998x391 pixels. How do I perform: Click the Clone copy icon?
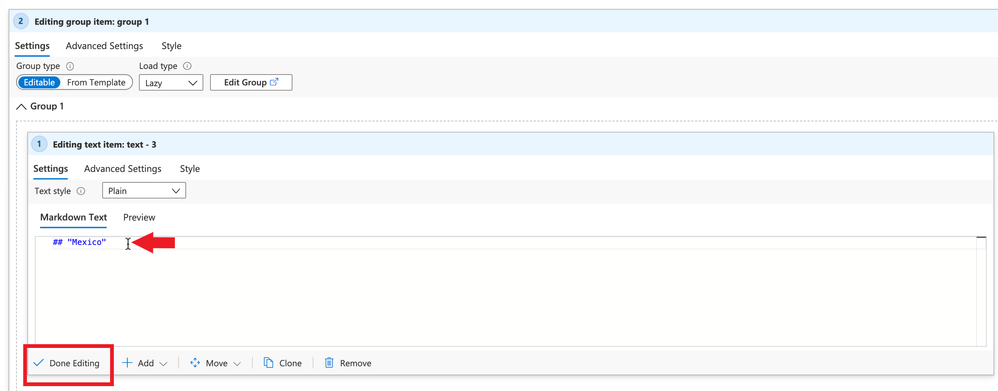coord(269,363)
